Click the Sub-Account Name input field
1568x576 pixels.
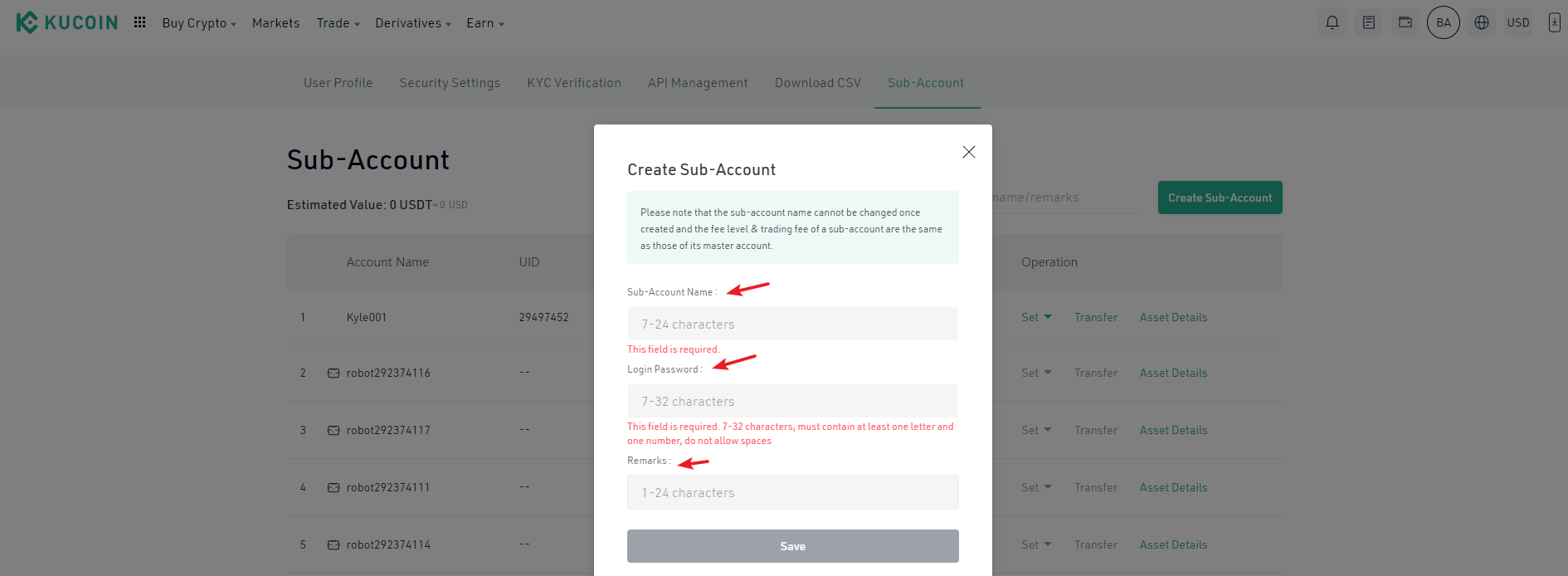coord(793,324)
